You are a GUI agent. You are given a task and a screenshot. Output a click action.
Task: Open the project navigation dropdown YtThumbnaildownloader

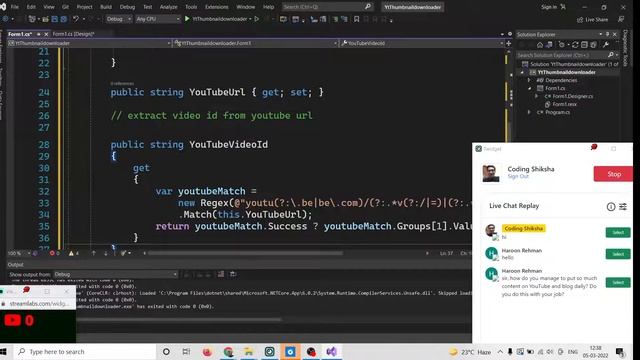[89, 43]
